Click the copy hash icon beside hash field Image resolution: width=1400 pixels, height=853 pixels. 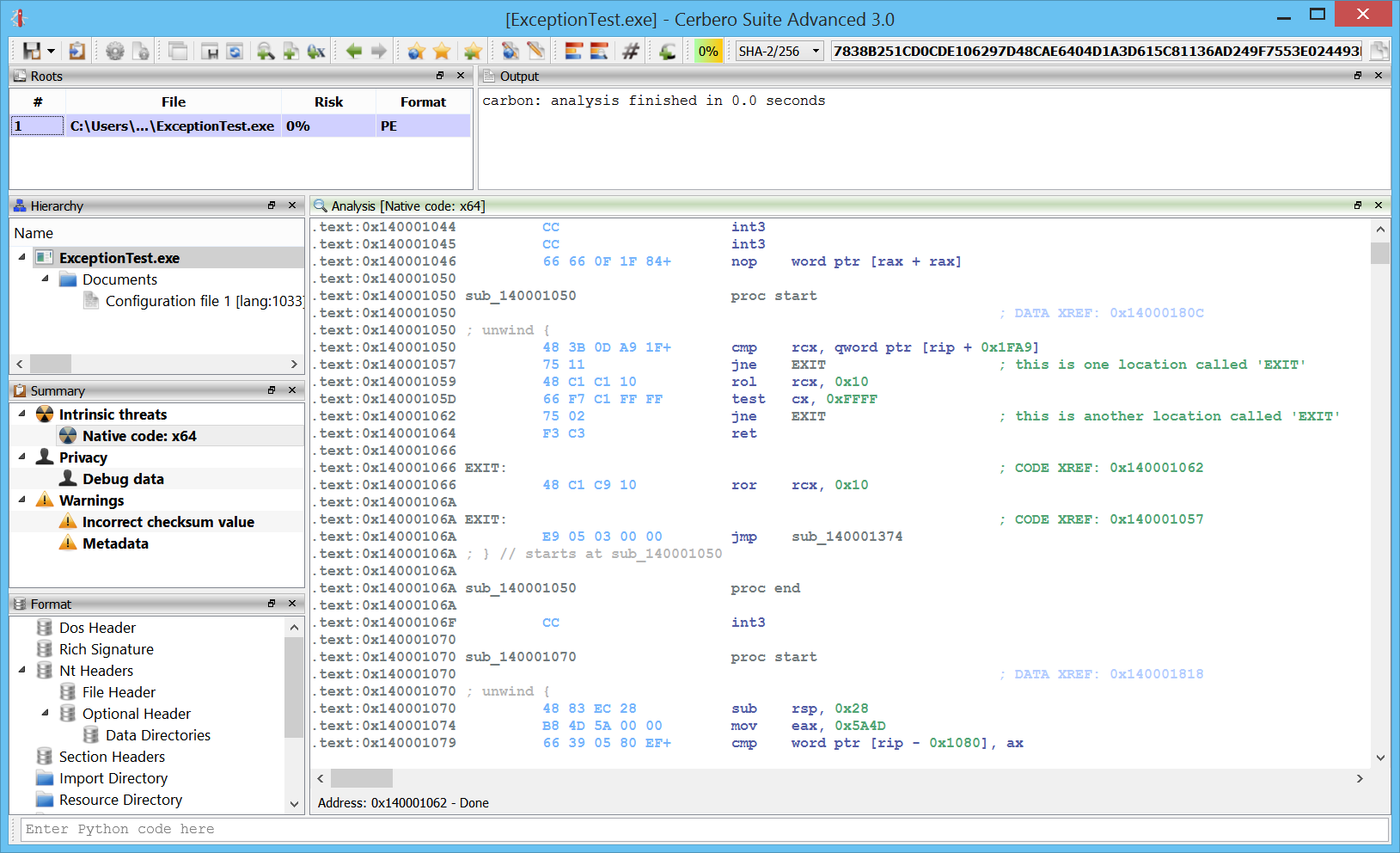[1379, 51]
